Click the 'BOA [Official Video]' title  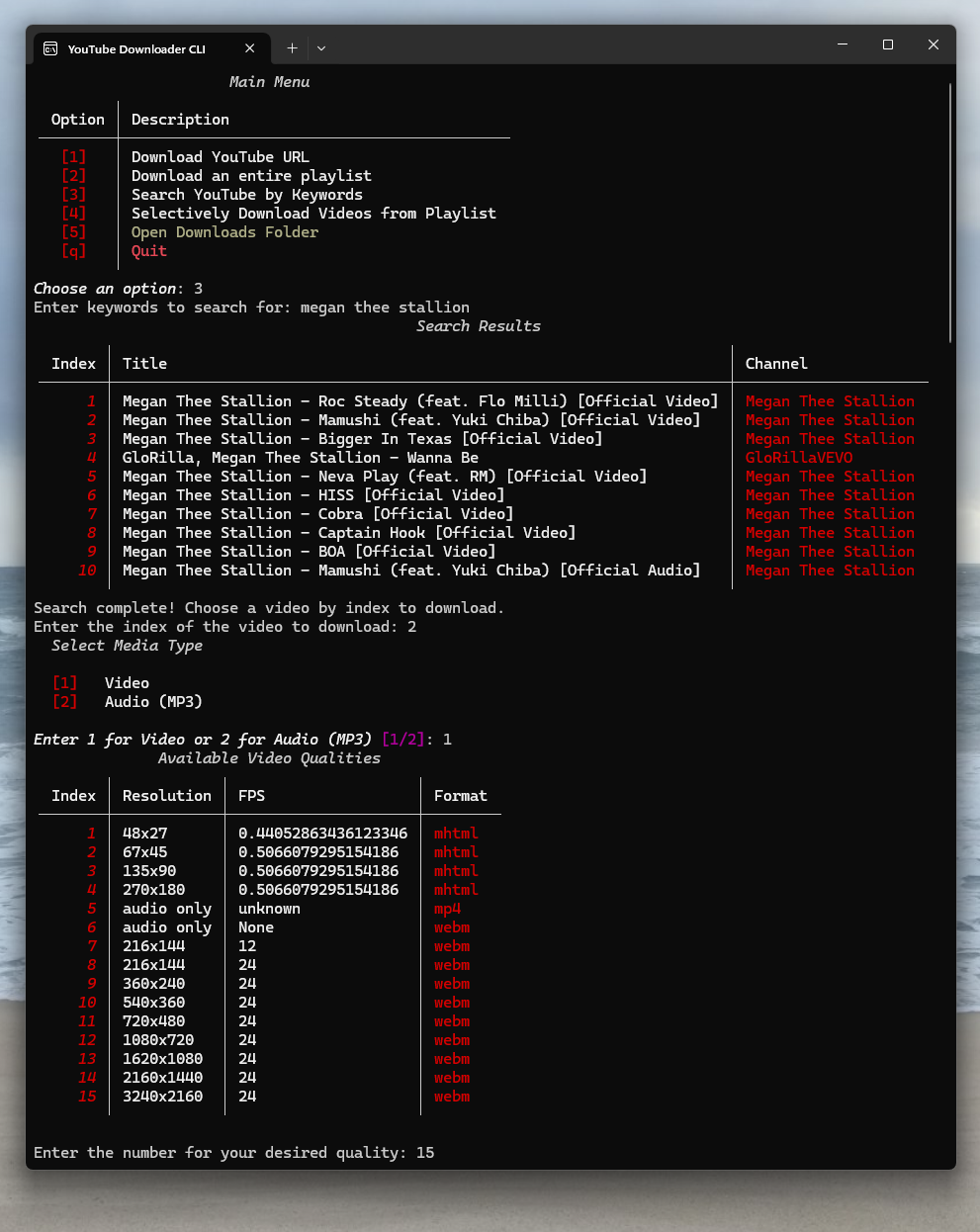point(309,552)
